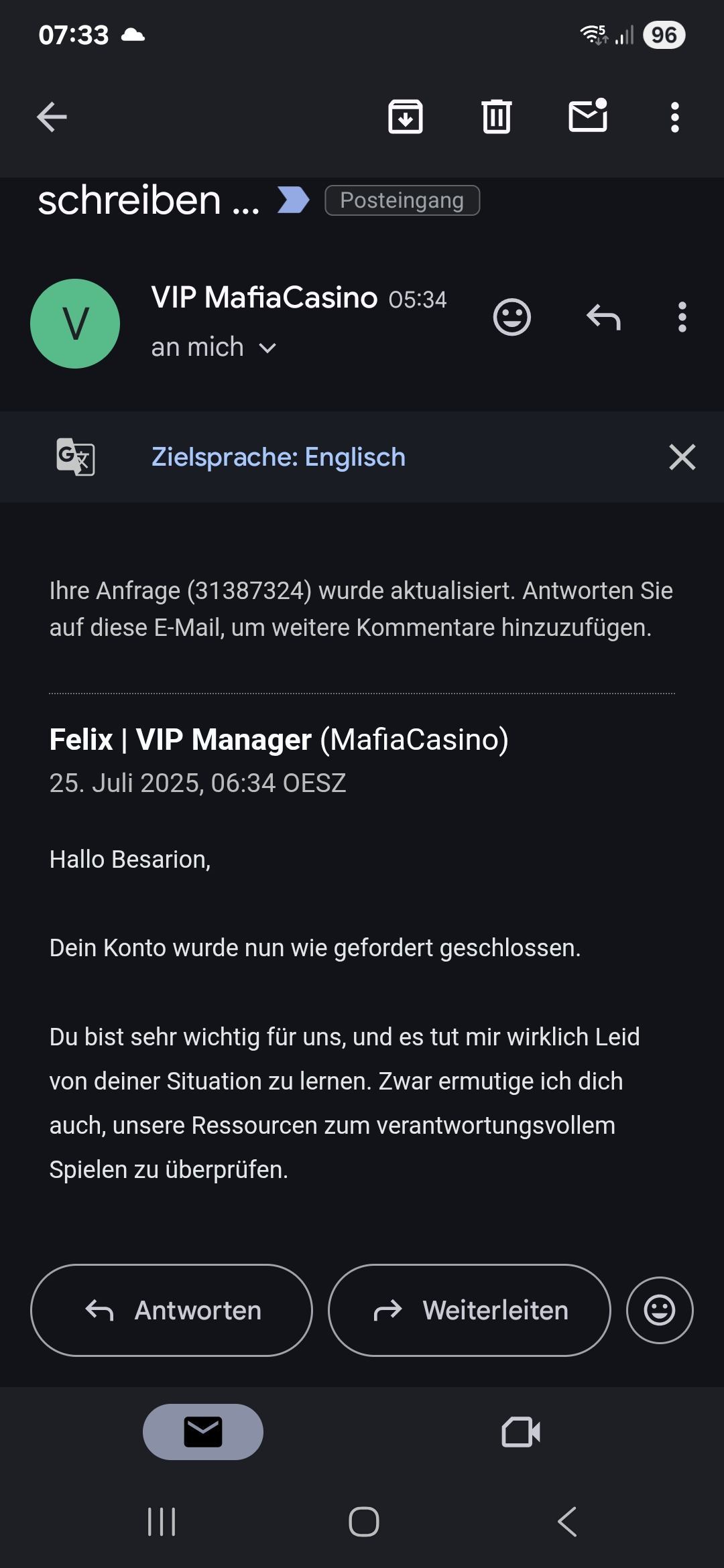Viewport: 724px width, 1568px height.
Task: Tap the round emoji button beside Weiterleiten
Action: click(660, 1310)
